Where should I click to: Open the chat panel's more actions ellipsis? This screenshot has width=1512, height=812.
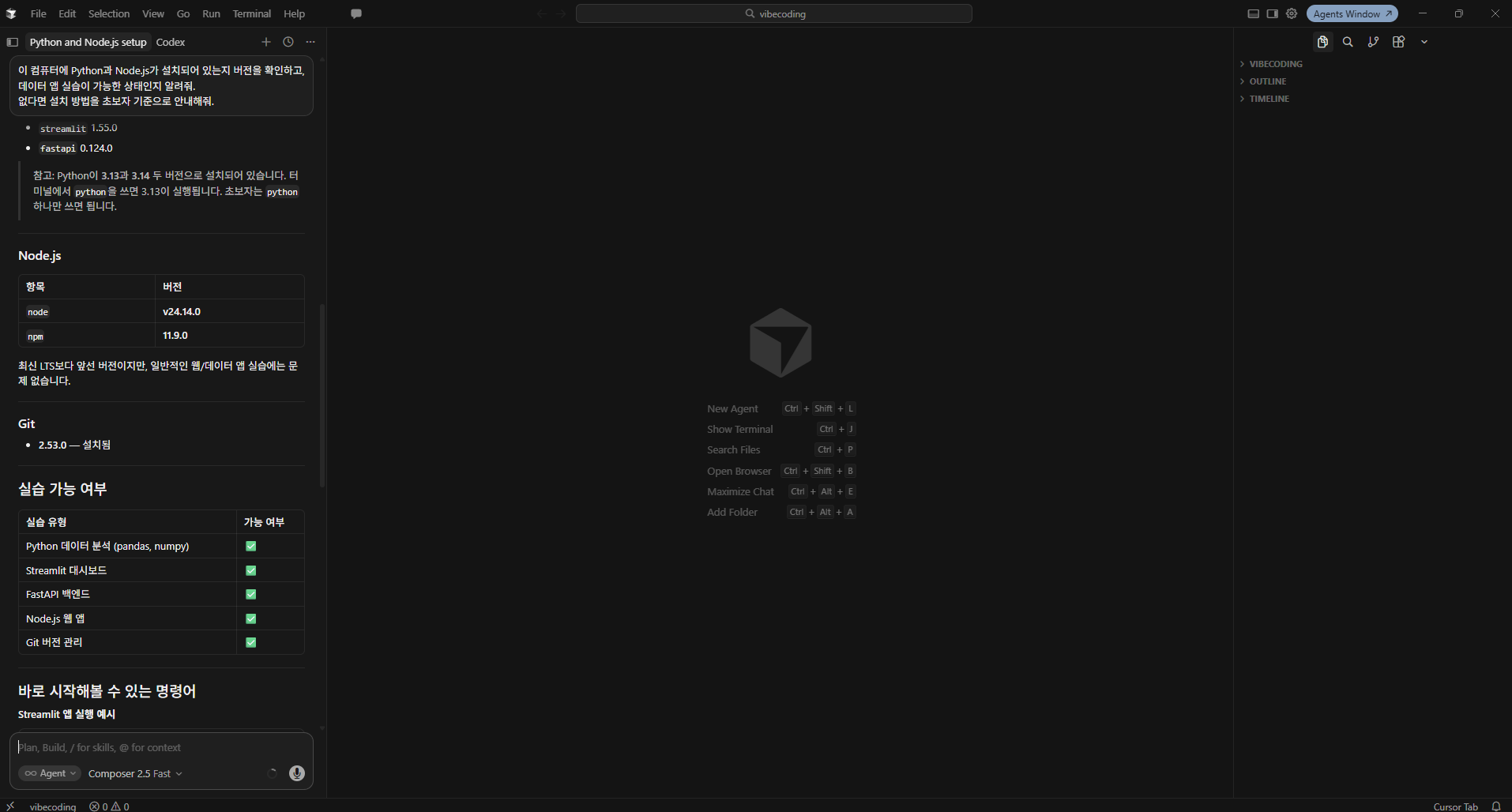click(310, 42)
